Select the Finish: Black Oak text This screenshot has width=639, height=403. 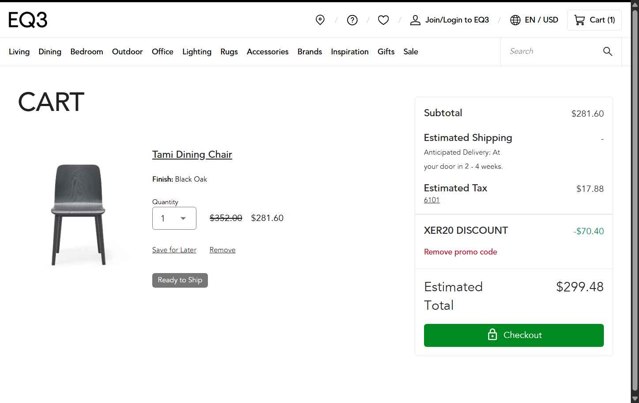pos(180,179)
